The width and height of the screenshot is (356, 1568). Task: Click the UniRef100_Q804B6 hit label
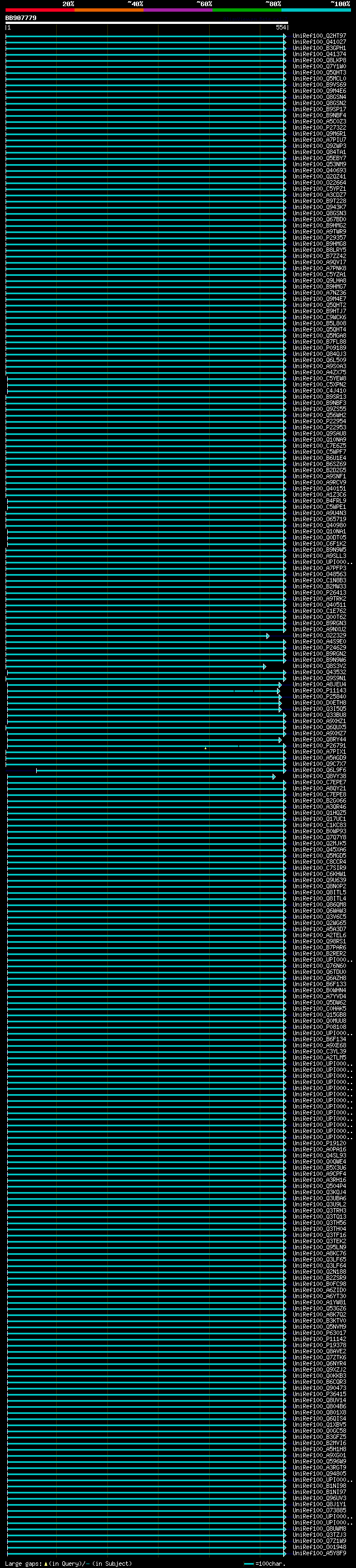[319, 1406]
